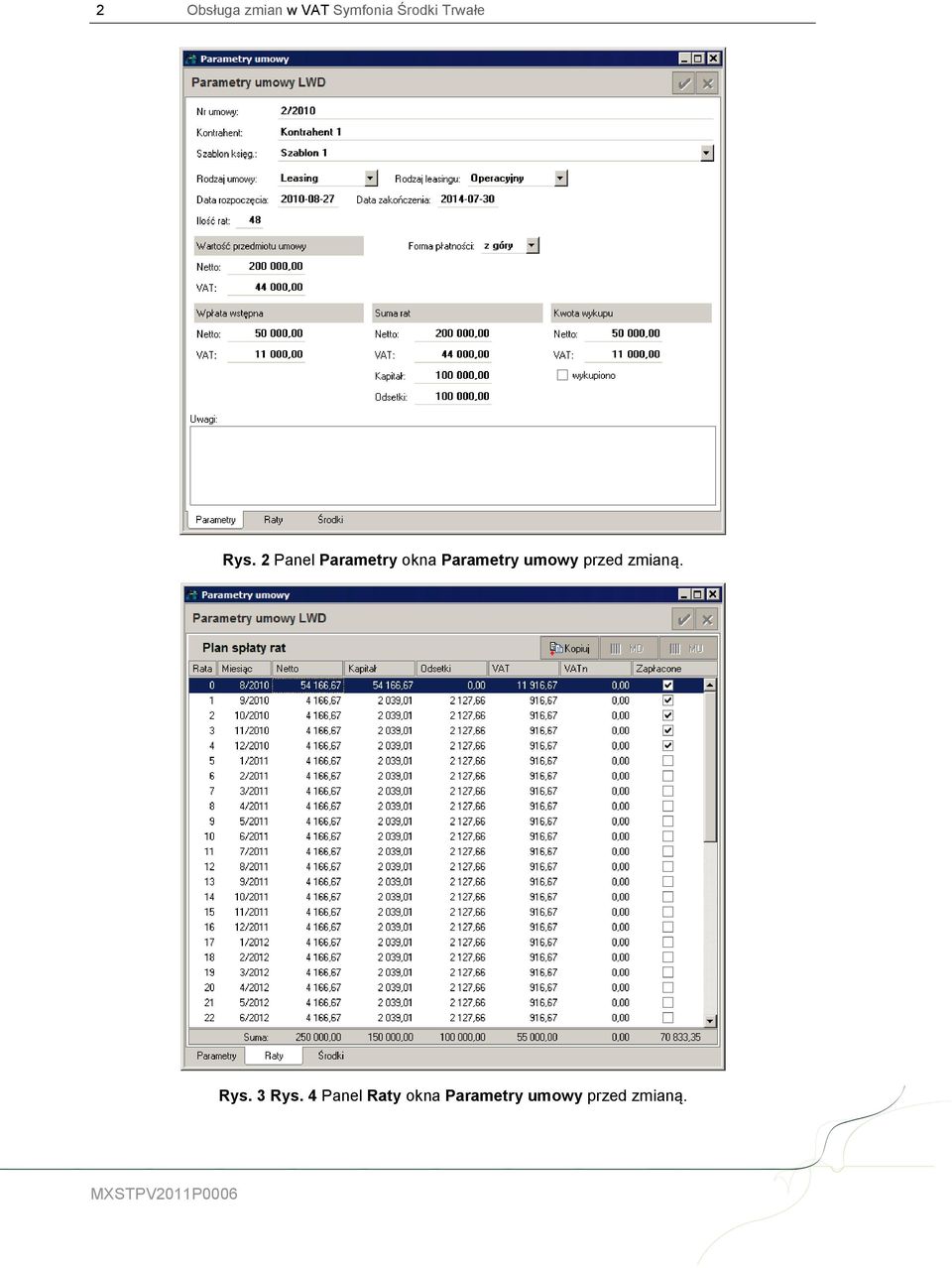This screenshot has width=952, height=1268.
Task: Mark installment 6/2012 as Zapłacone
Action: pyautogui.click(x=667, y=1018)
